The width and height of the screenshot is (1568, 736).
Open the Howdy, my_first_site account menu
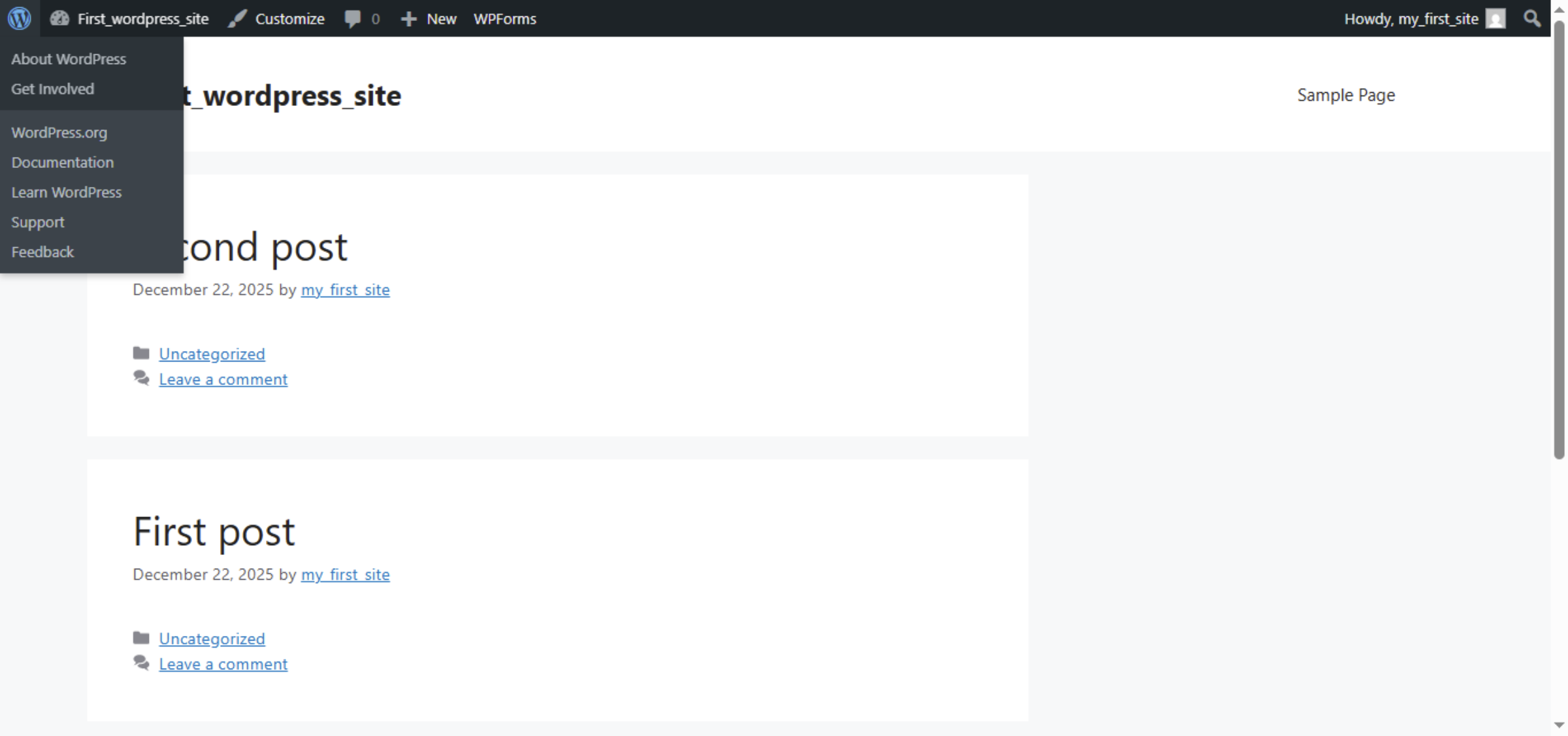click(x=1411, y=18)
